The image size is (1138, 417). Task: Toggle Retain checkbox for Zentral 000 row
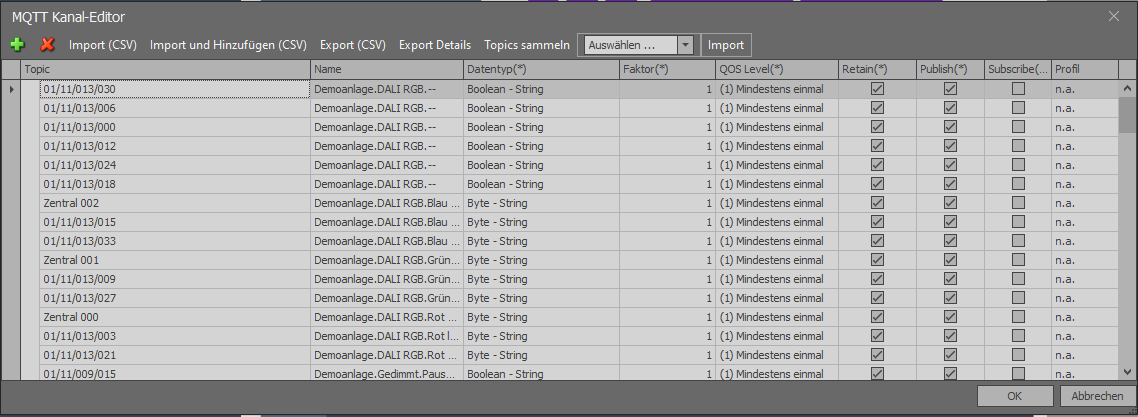(x=877, y=317)
